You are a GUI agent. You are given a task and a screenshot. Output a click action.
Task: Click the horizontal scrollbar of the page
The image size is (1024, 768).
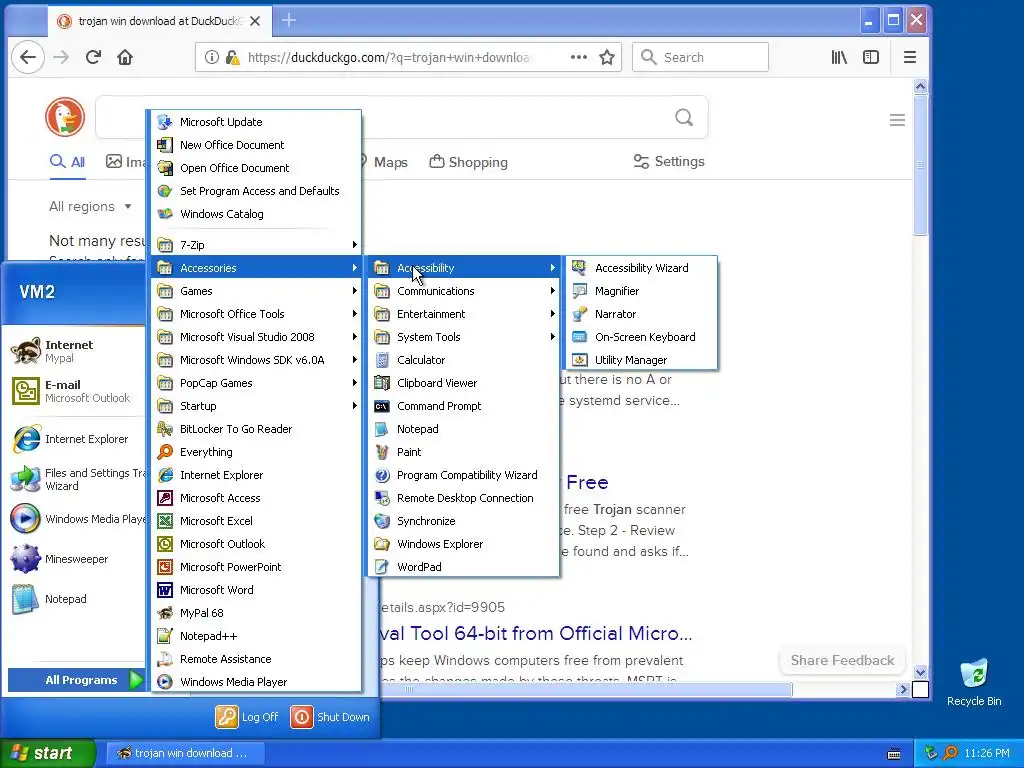pyautogui.click(x=584, y=689)
